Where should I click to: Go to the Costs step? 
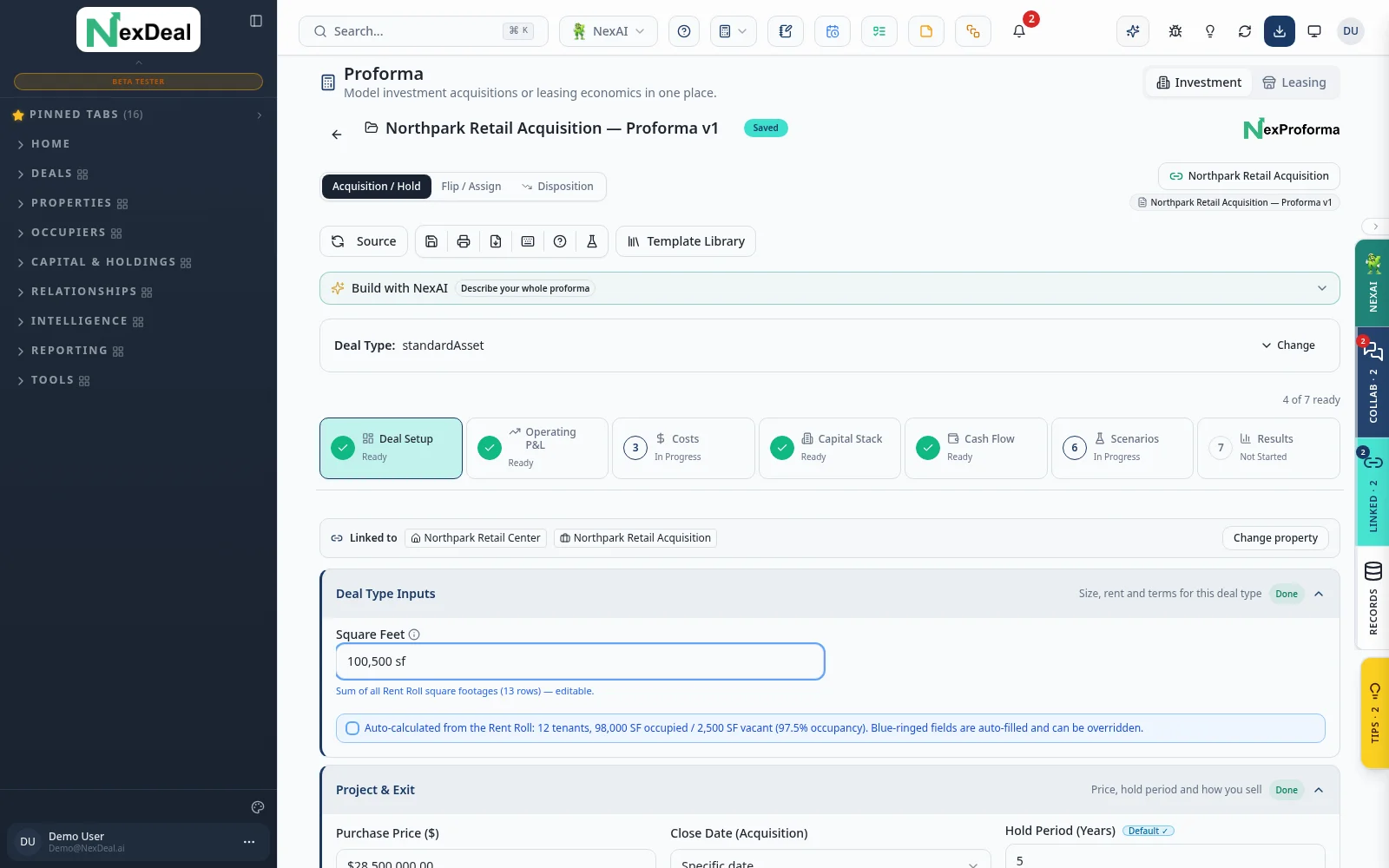(x=683, y=448)
